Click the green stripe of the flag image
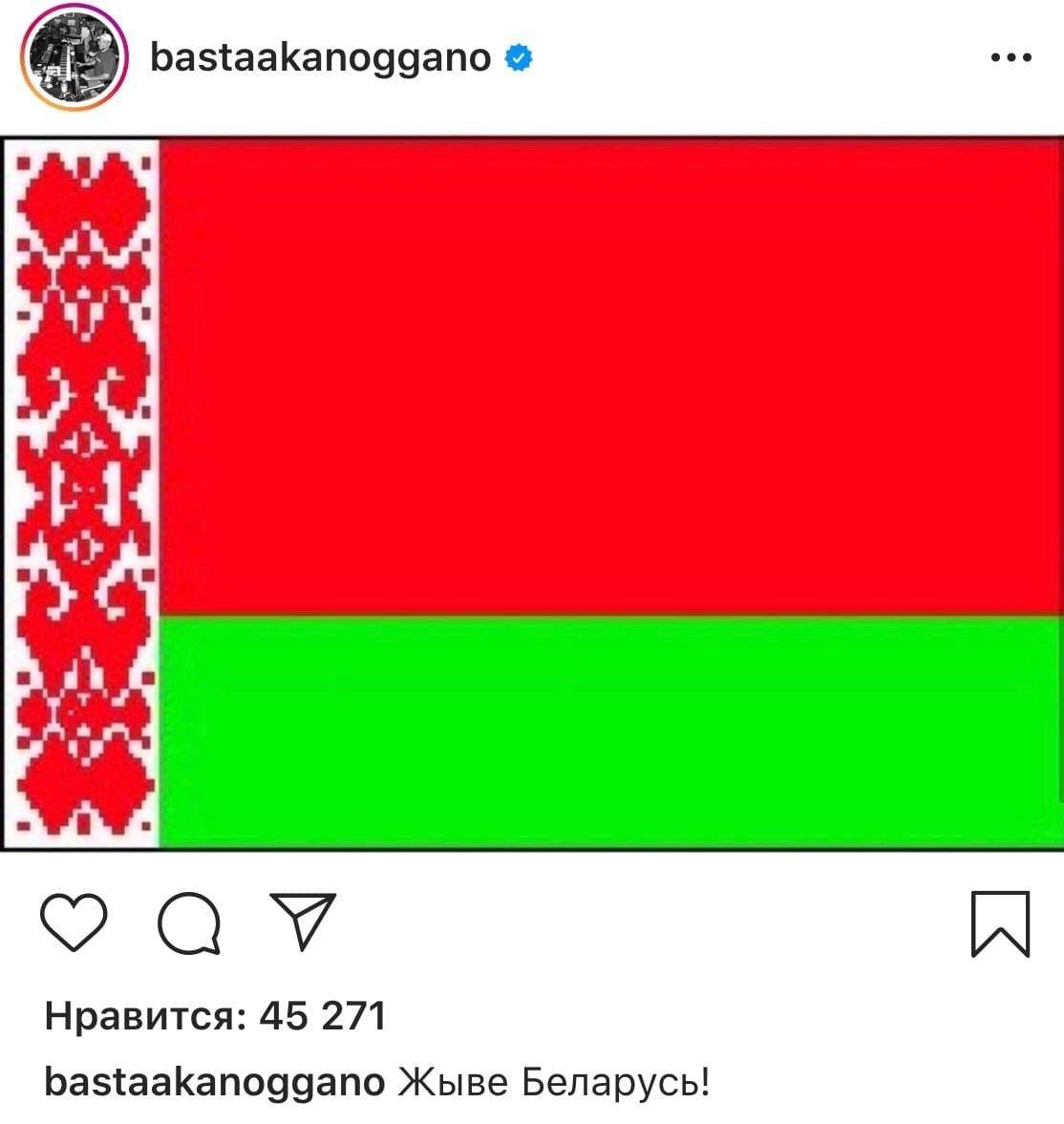 pos(610,732)
